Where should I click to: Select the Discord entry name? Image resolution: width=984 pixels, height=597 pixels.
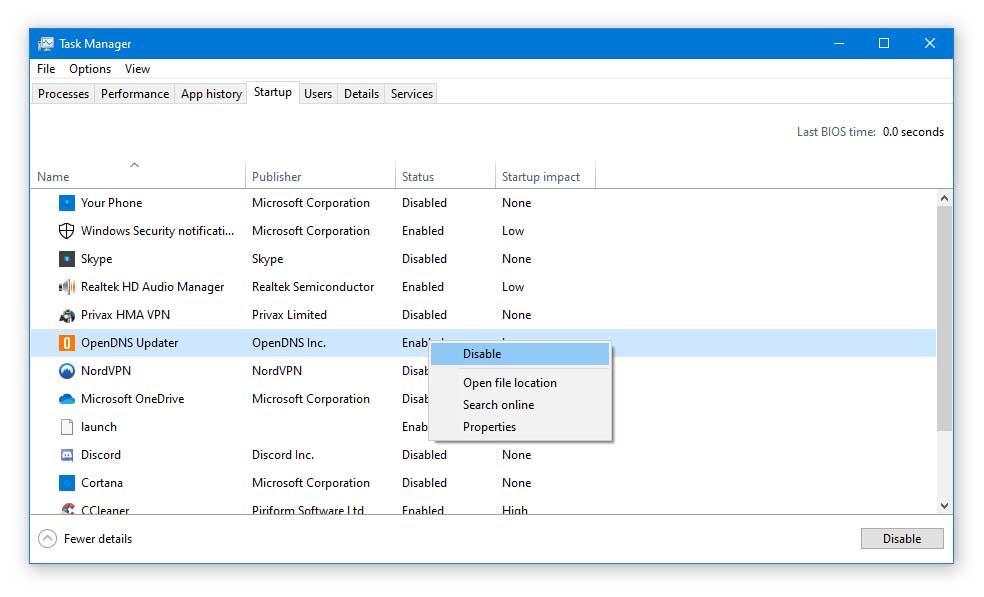click(100, 455)
